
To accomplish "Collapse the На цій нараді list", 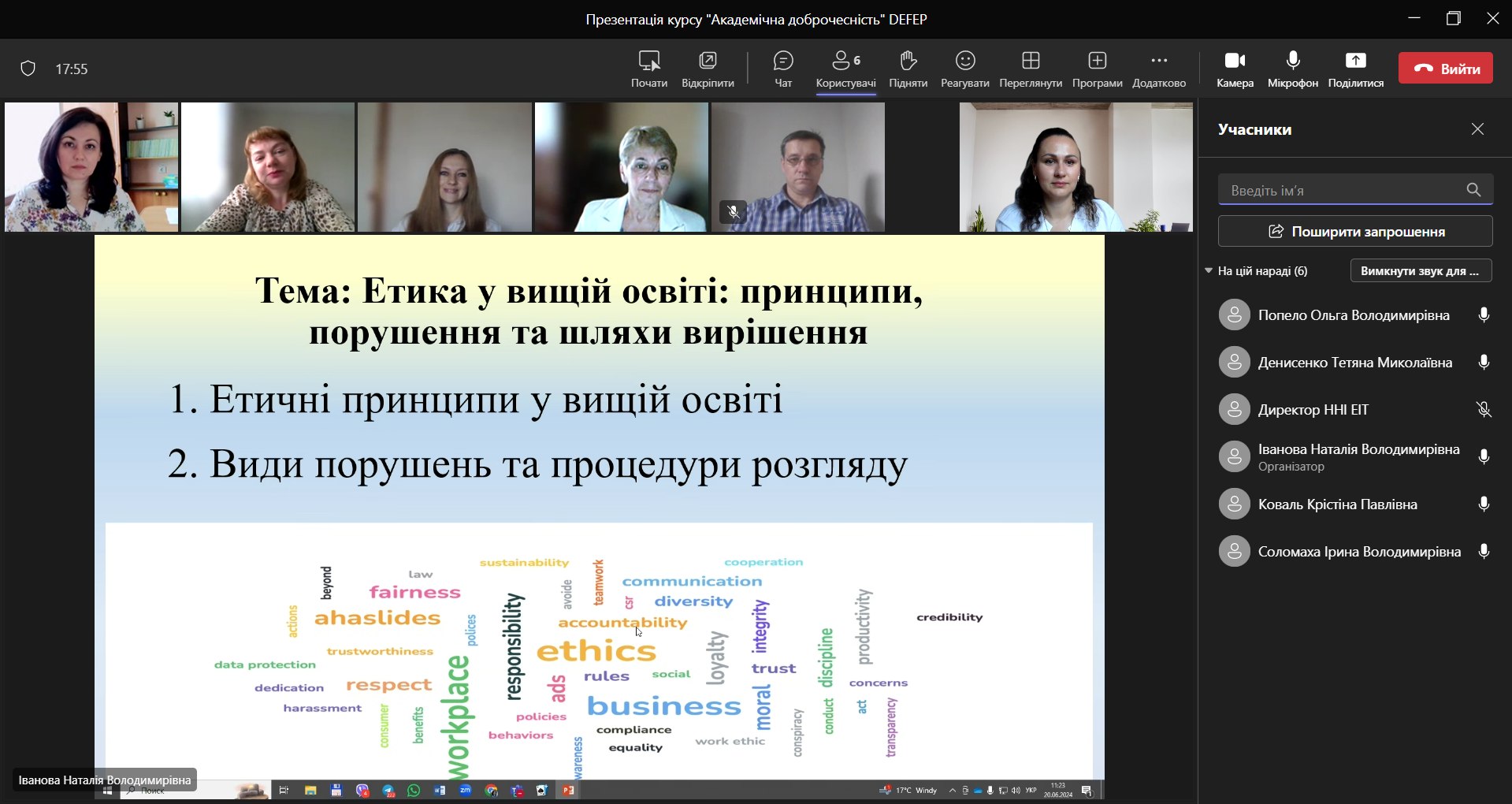I will pos(1209,271).
